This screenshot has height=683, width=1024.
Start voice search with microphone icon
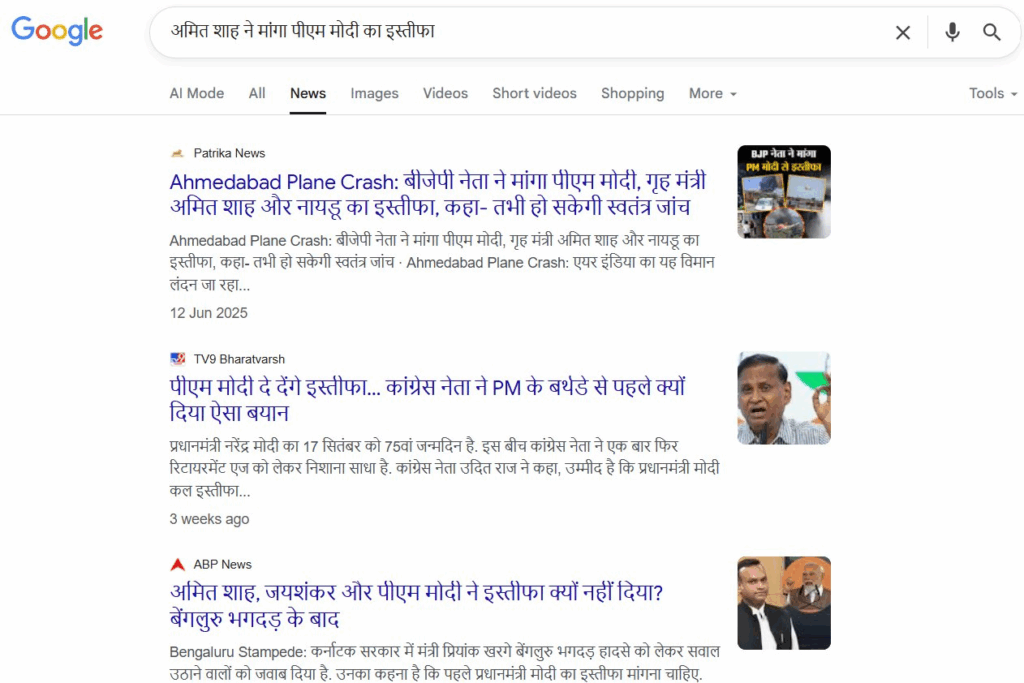[x=952, y=32]
